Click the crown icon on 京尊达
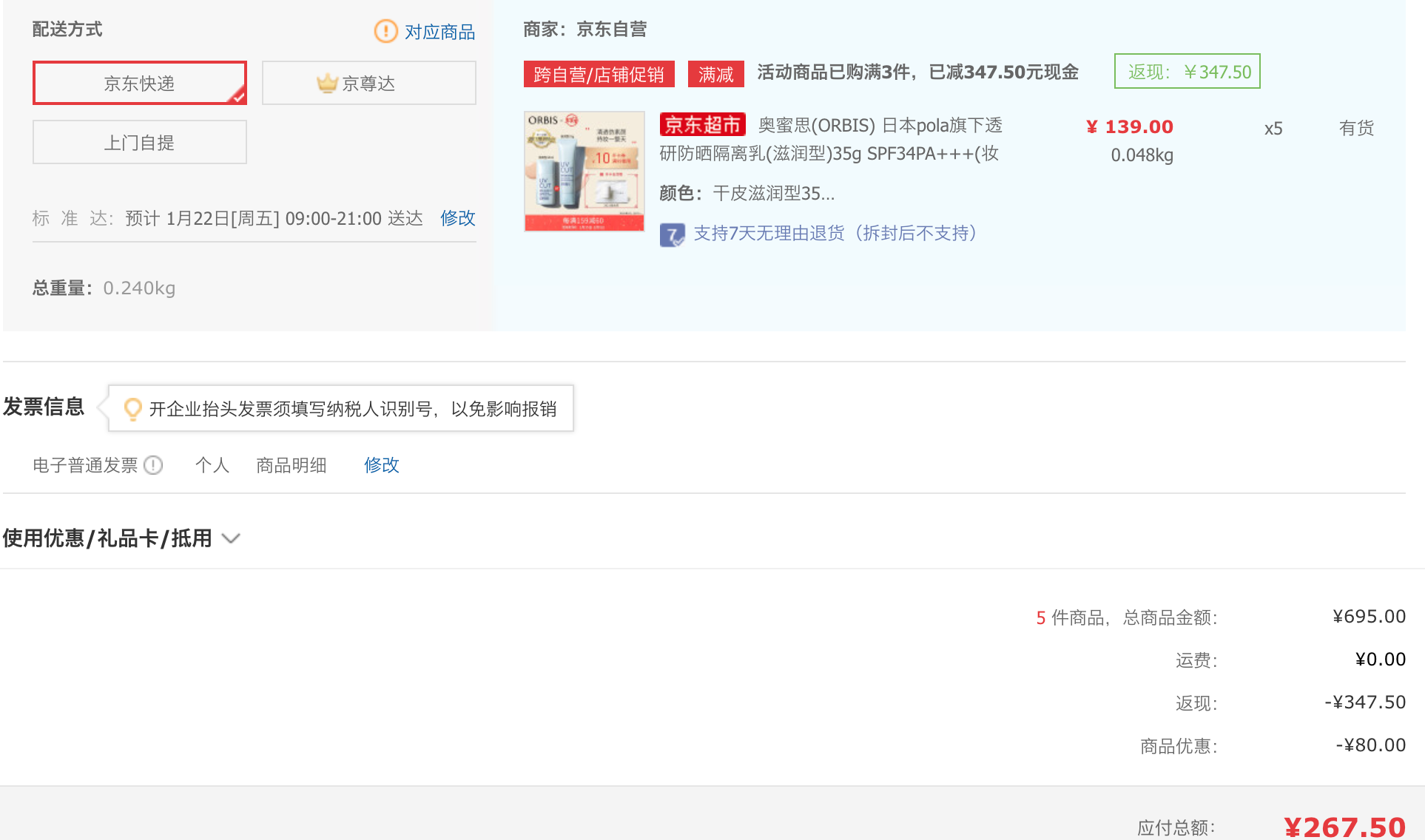1425x840 pixels. tap(327, 83)
